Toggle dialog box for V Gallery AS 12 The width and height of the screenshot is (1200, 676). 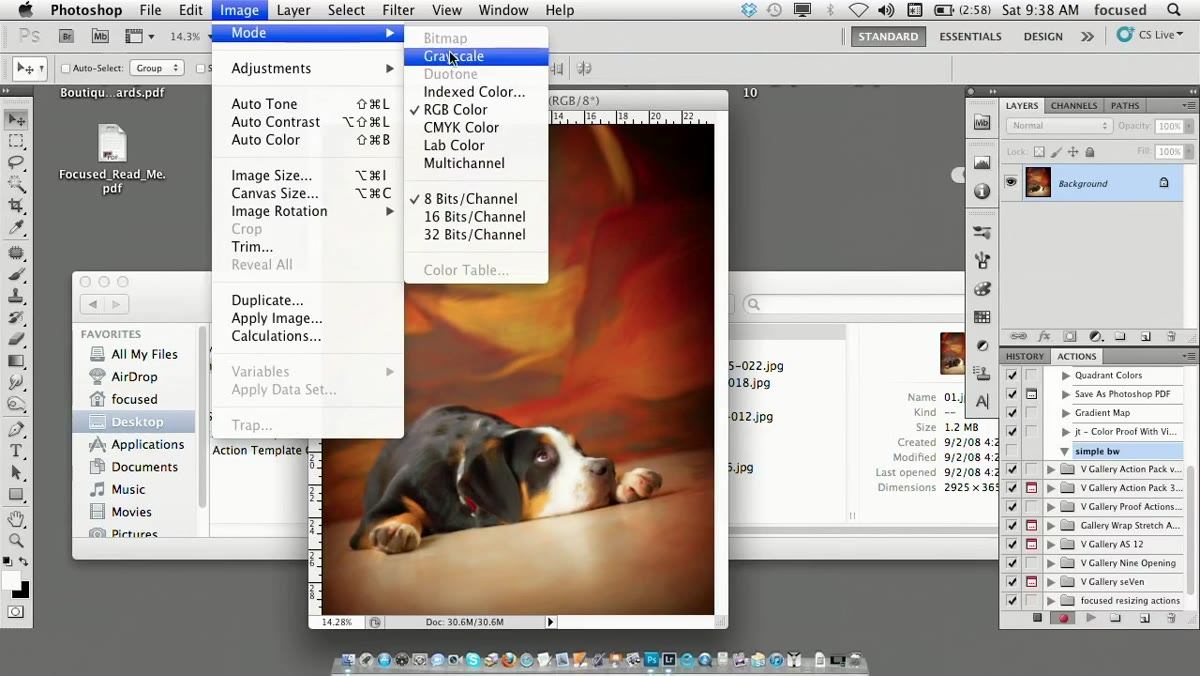point(1031,544)
